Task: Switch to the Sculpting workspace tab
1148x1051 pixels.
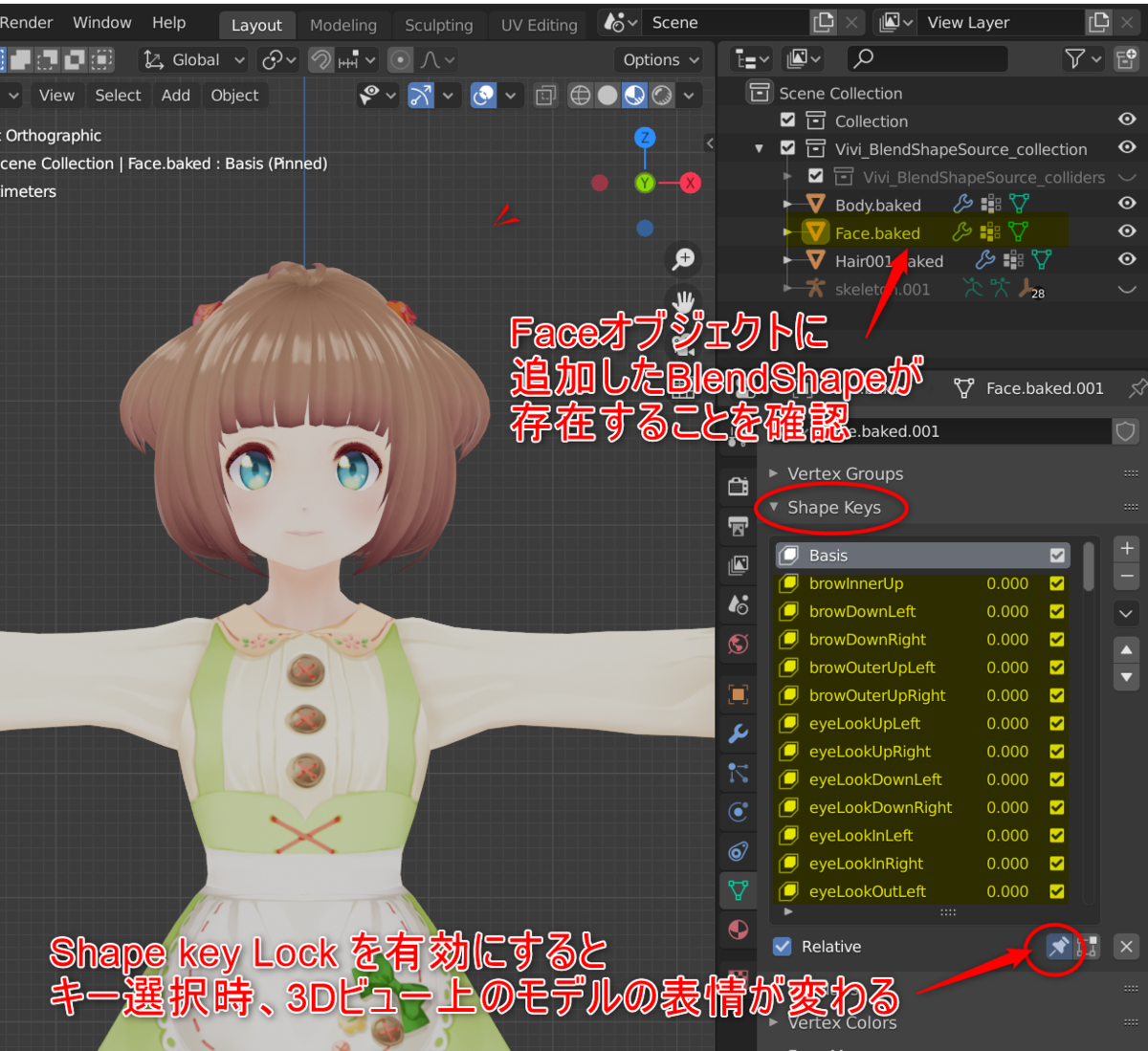Action: pos(439,25)
